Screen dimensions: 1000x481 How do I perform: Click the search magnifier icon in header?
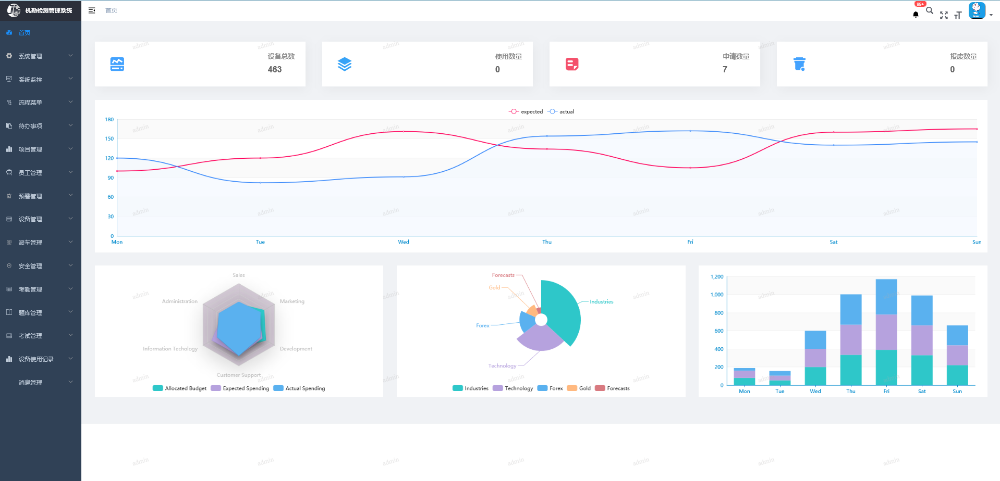click(x=930, y=11)
